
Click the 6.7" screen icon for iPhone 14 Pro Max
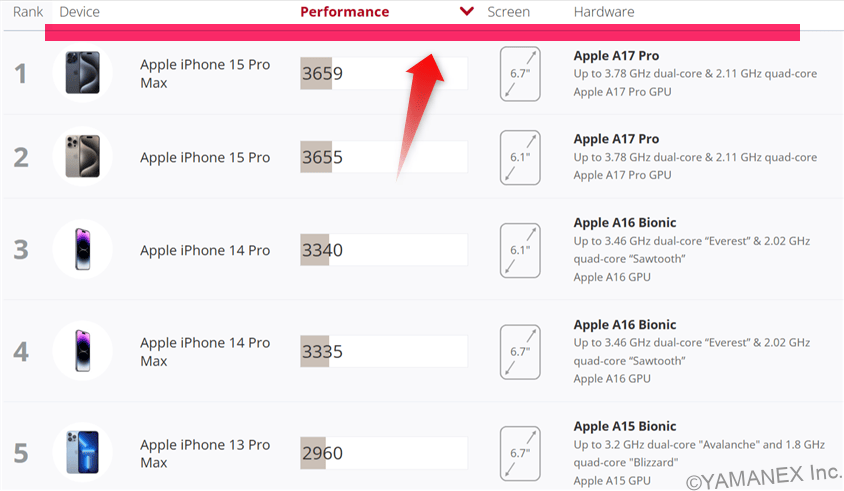[520, 351]
